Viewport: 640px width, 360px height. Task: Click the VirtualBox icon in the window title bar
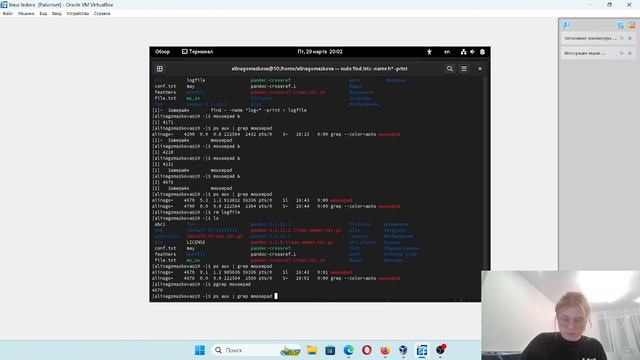tap(4, 4)
